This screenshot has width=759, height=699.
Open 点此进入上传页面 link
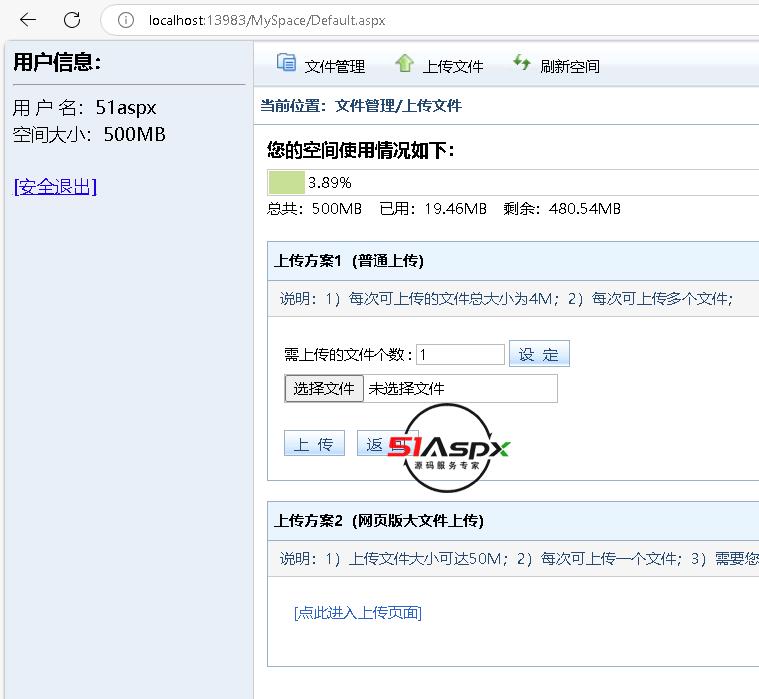tap(358, 613)
